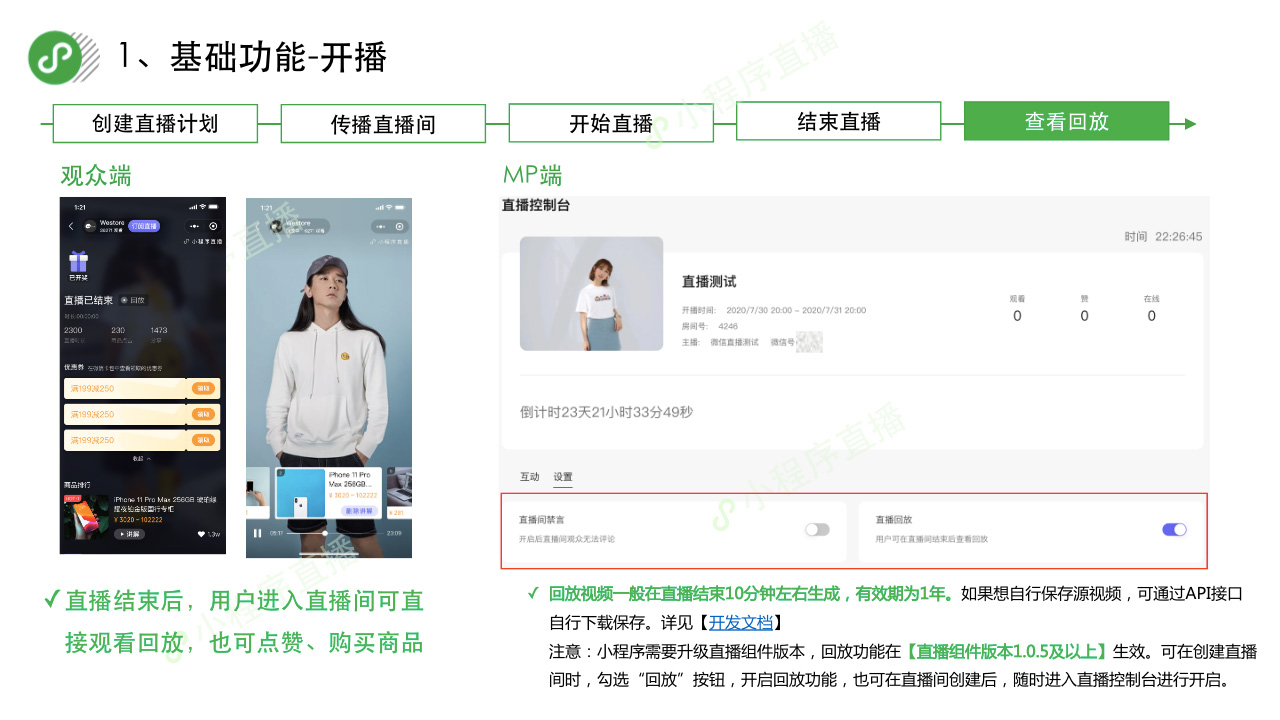Enable the 直播间禁言 mute switch

[817, 530]
